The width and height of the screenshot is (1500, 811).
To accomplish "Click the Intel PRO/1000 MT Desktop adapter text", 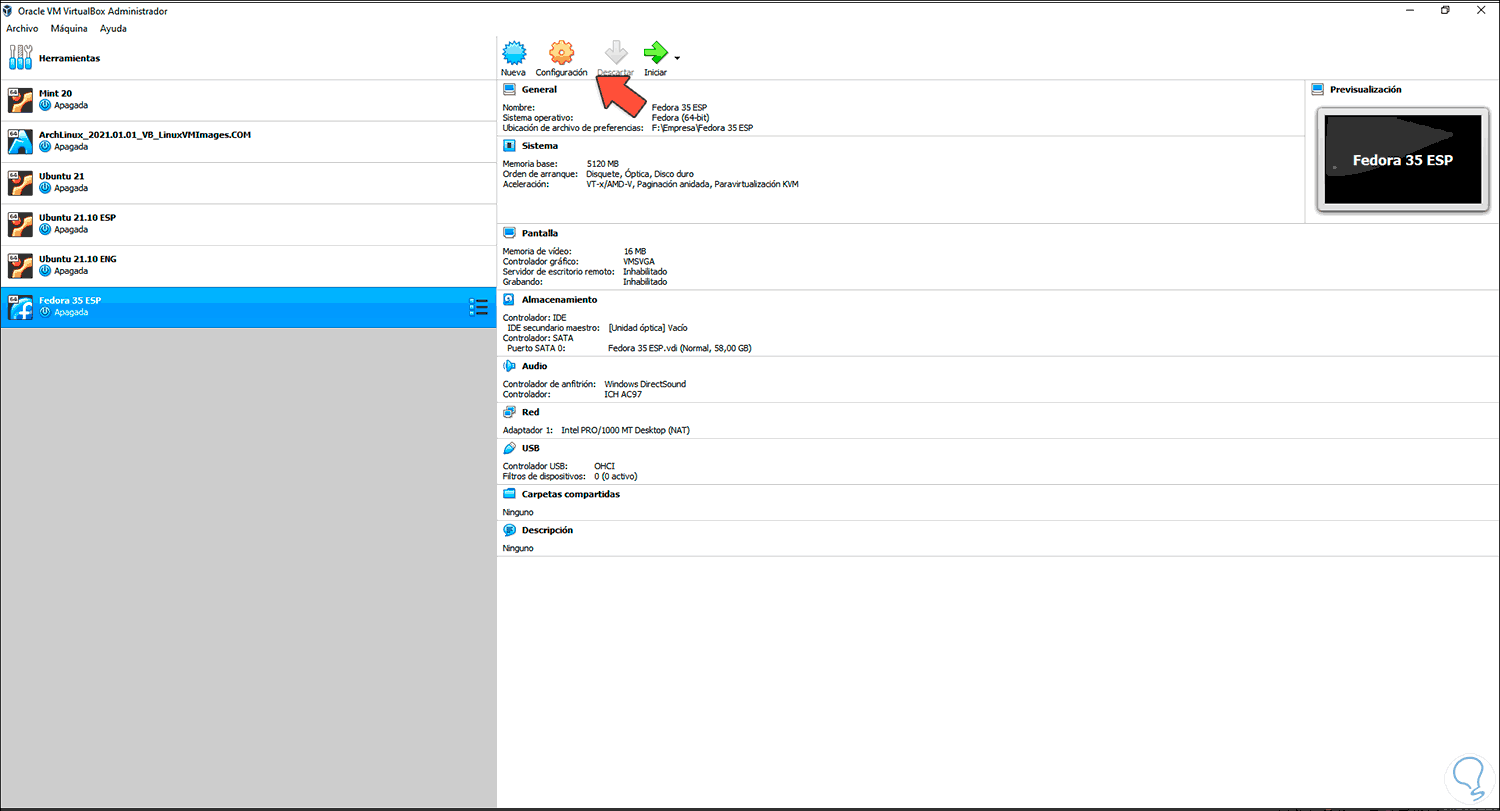I will 625,430.
